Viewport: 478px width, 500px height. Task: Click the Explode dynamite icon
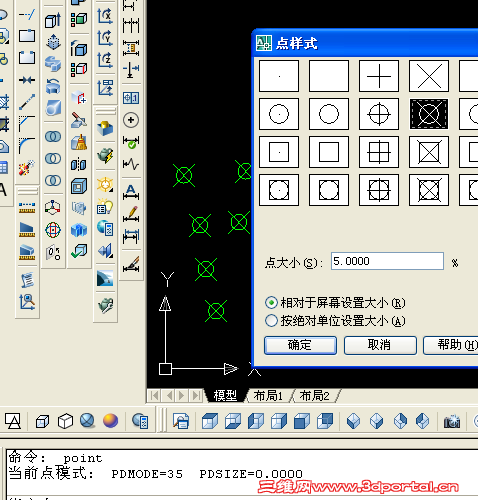[27, 167]
